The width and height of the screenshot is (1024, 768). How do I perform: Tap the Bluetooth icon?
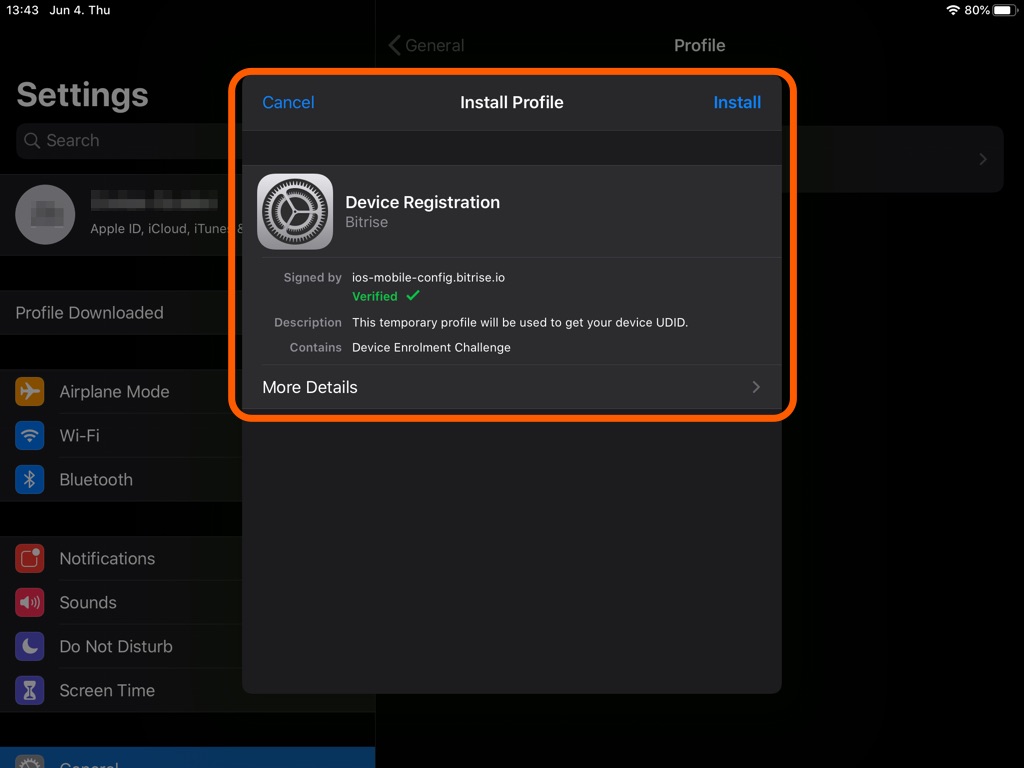coord(29,479)
